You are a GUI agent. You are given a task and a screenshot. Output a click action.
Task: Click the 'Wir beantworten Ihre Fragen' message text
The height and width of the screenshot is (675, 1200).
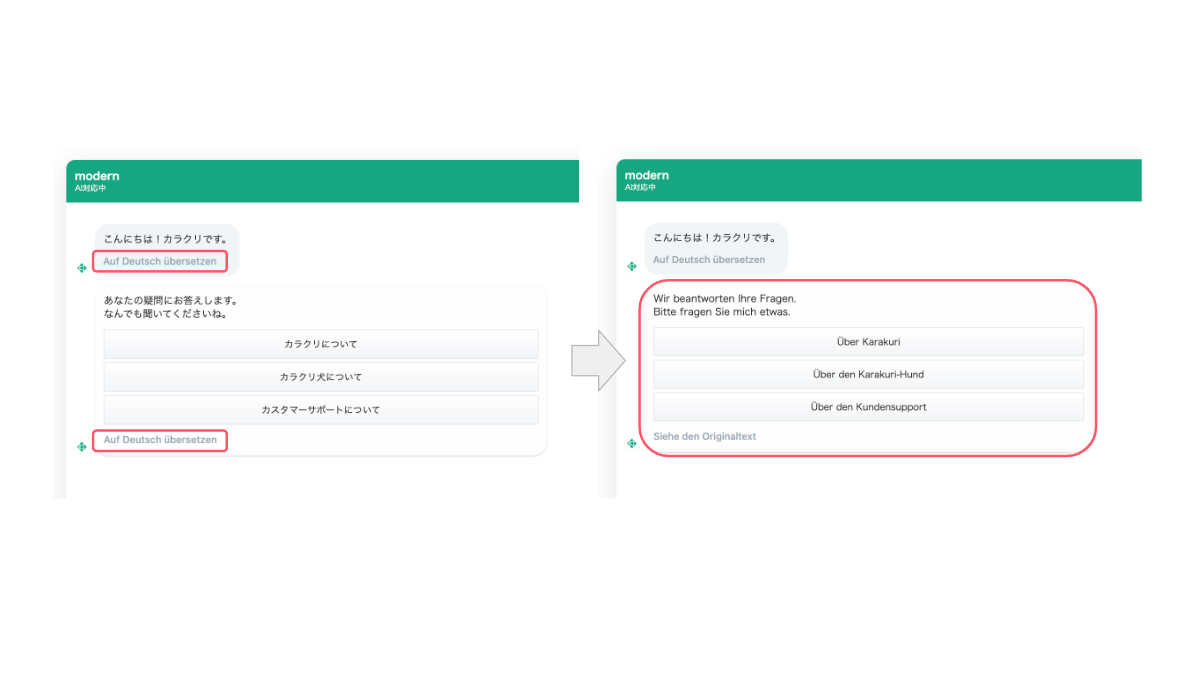(x=724, y=298)
